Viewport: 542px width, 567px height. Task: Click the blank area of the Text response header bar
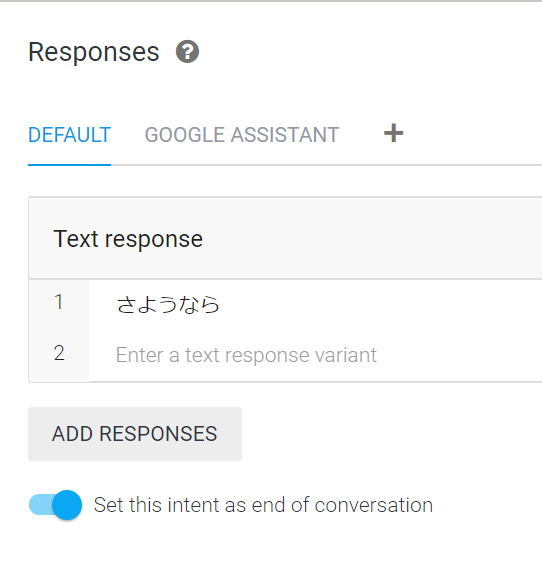[372, 239]
